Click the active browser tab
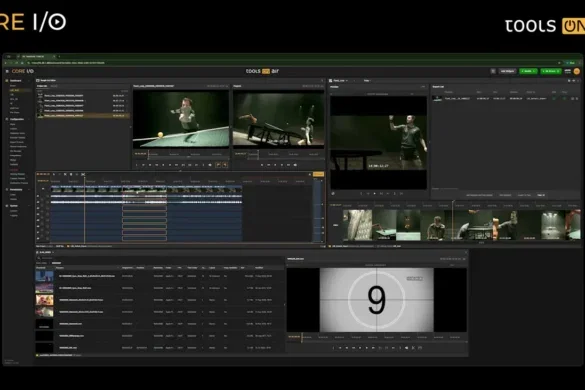 click(38, 56)
